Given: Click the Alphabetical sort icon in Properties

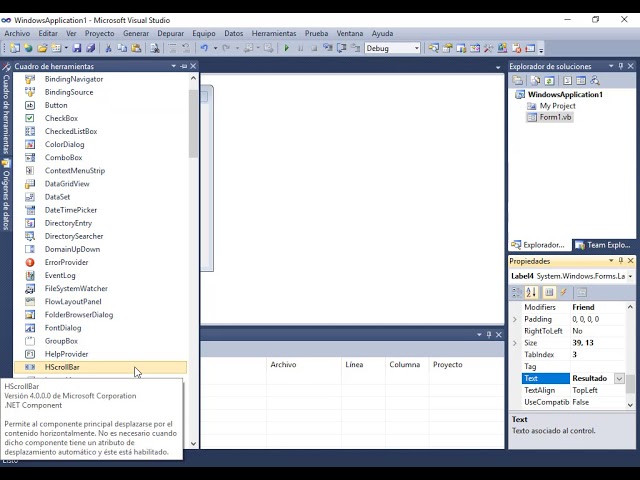Looking at the screenshot, I should (531, 292).
